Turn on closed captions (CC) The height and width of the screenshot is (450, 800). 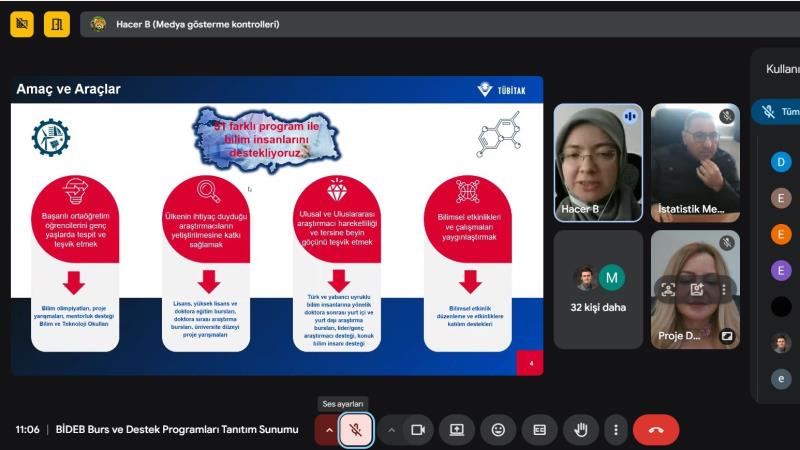click(x=540, y=430)
